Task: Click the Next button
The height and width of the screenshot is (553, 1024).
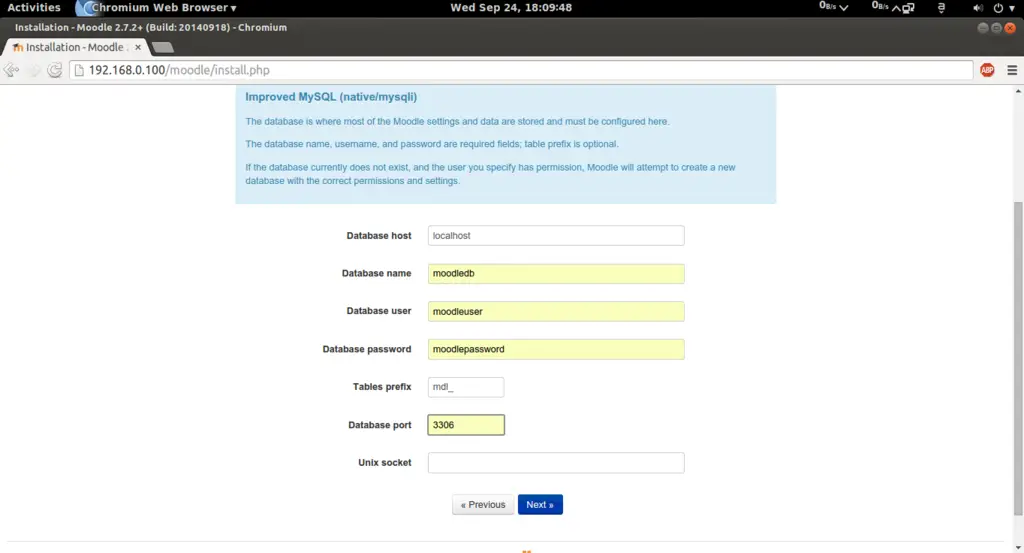Action: (x=540, y=505)
